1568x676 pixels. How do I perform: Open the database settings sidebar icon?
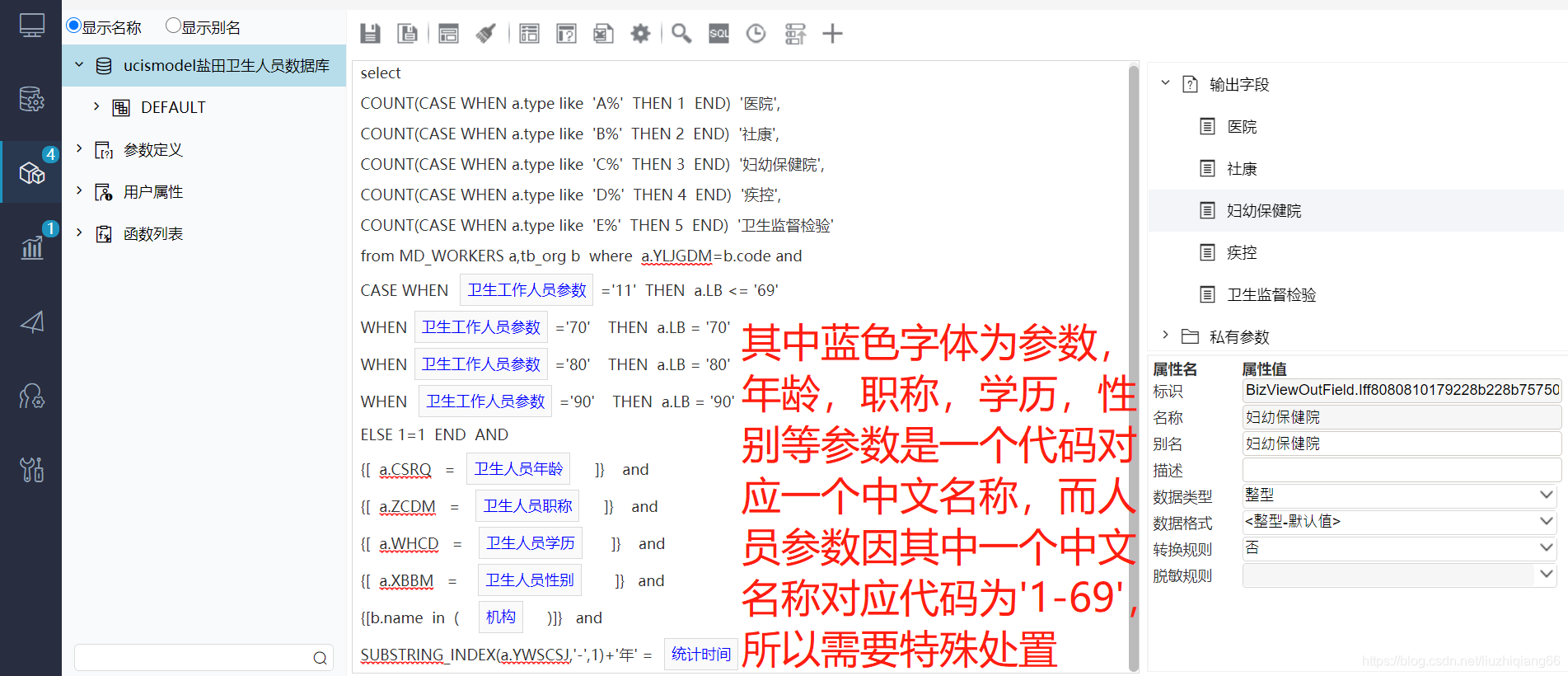coord(31,100)
